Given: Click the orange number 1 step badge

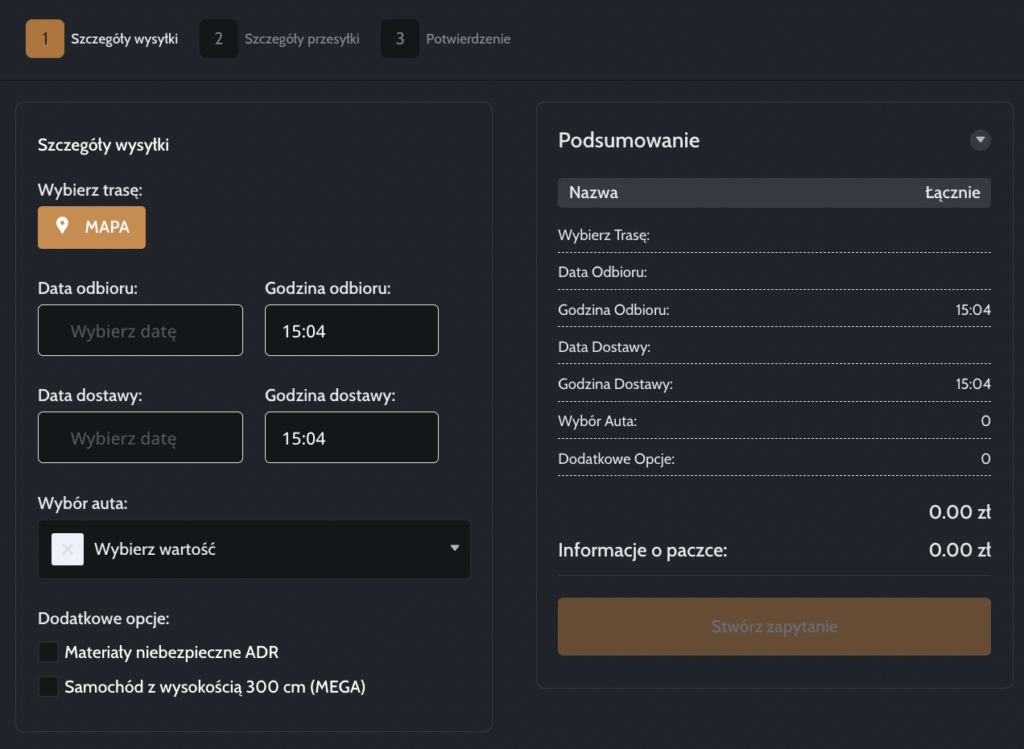Looking at the screenshot, I should coord(45,39).
